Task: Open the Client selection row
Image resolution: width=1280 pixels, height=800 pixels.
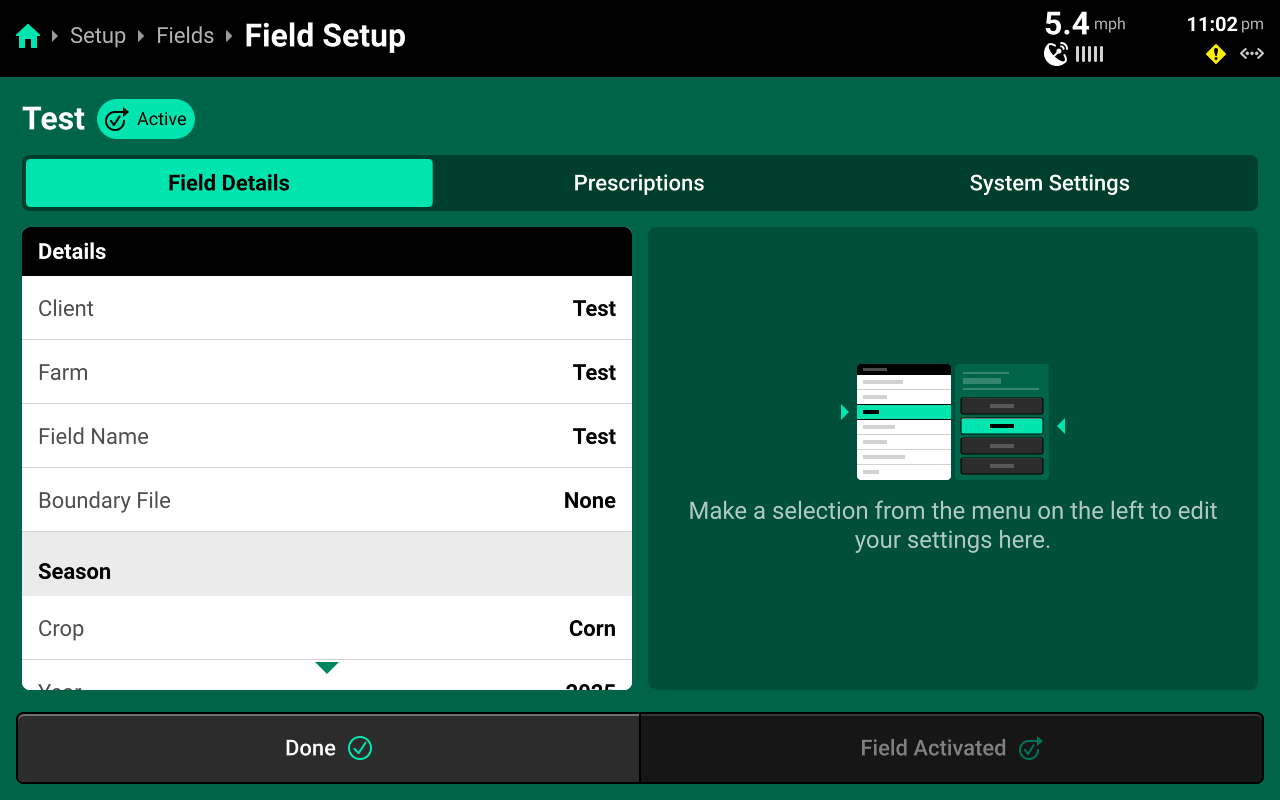Action: [327, 308]
